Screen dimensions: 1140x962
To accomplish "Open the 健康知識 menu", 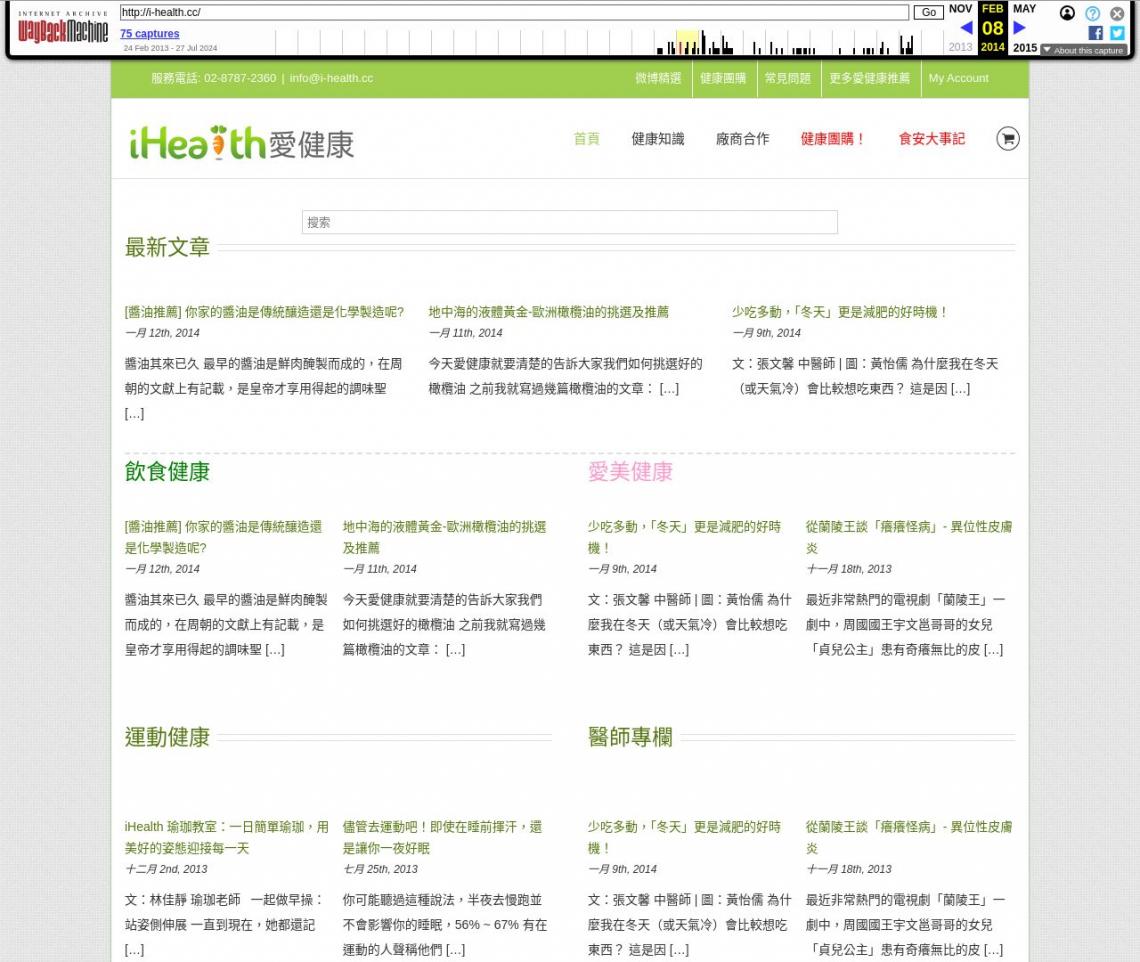I will (657, 139).
